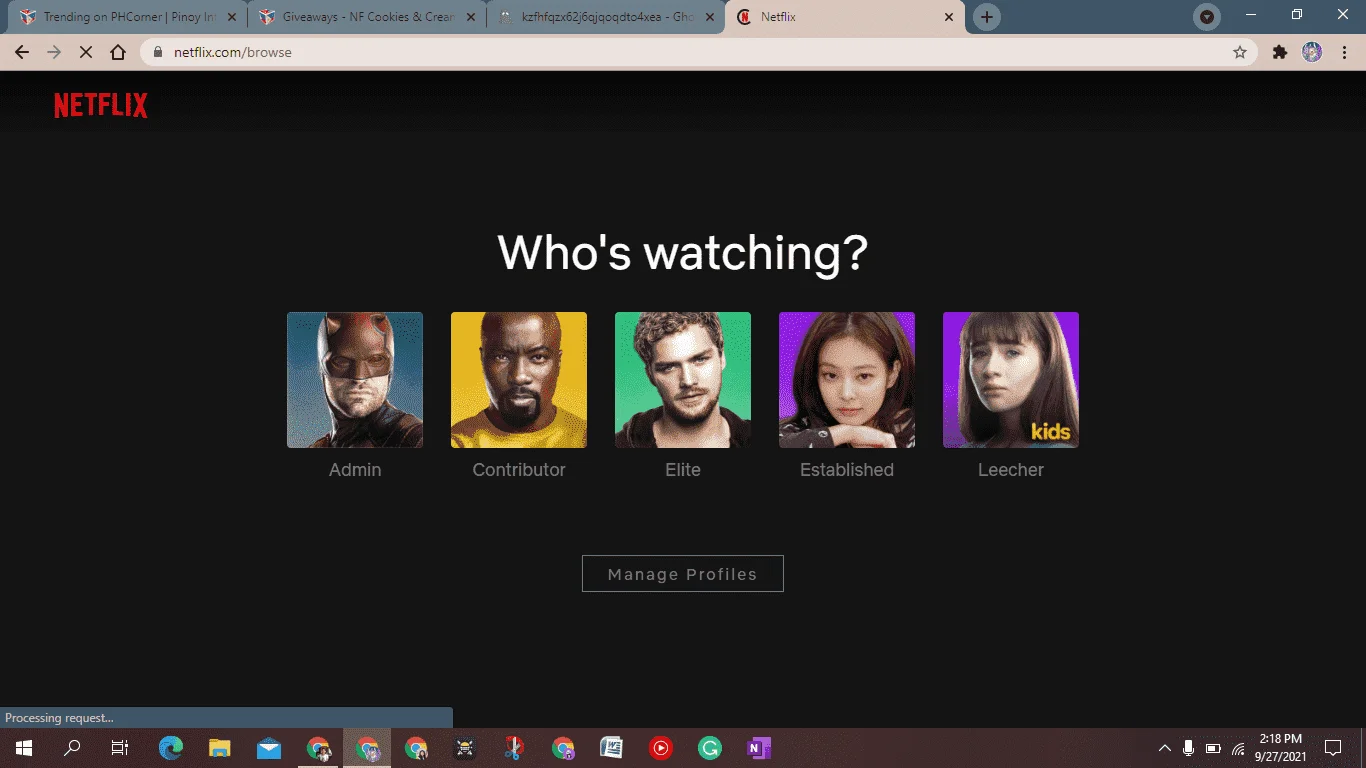Expand Chrome tab search dropdown
The image size is (1366, 768).
pos(1207,17)
